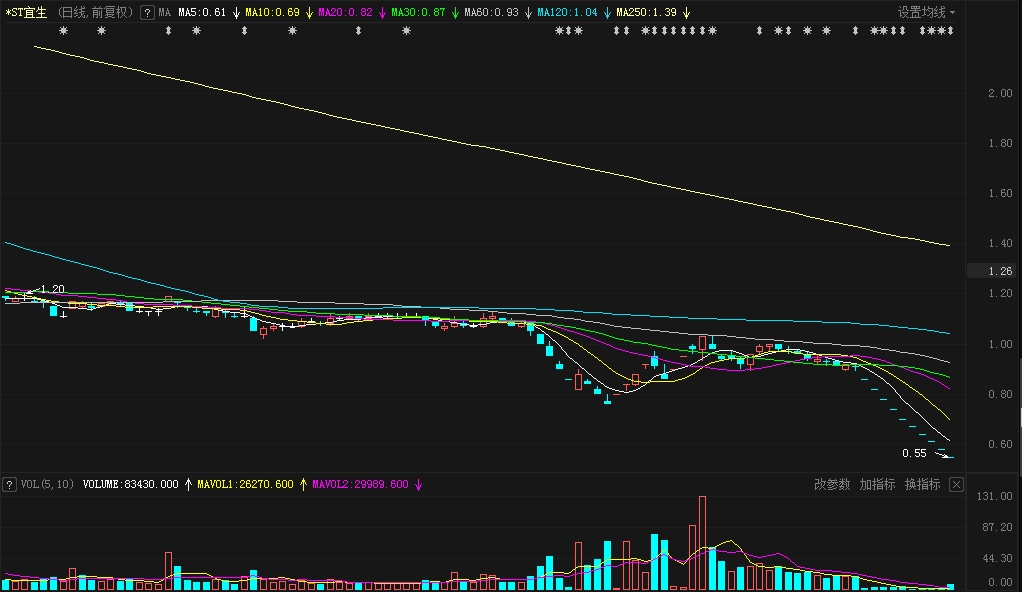The image size is (1022, 592).
Task: Change period via 日线, 前复权 label
Action: click(x=95, y=13)
